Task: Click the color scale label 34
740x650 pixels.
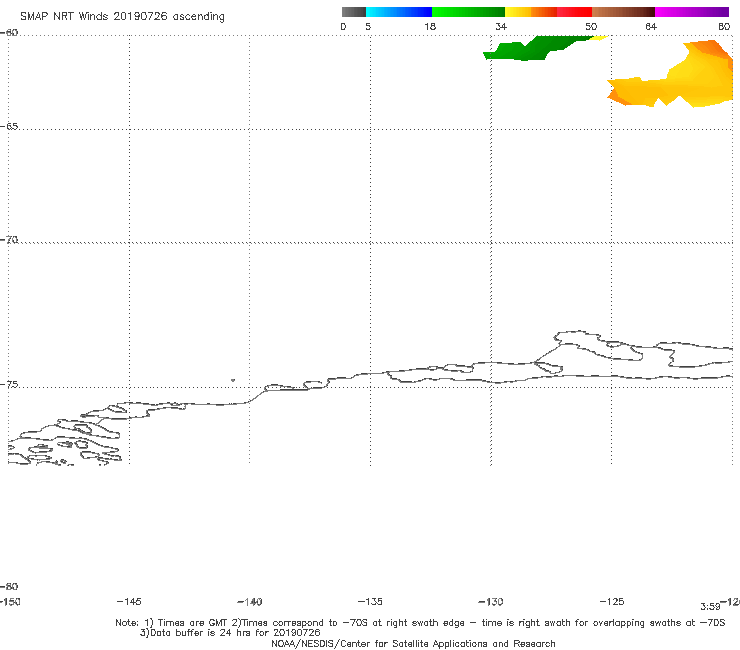Action: (501, 26)
